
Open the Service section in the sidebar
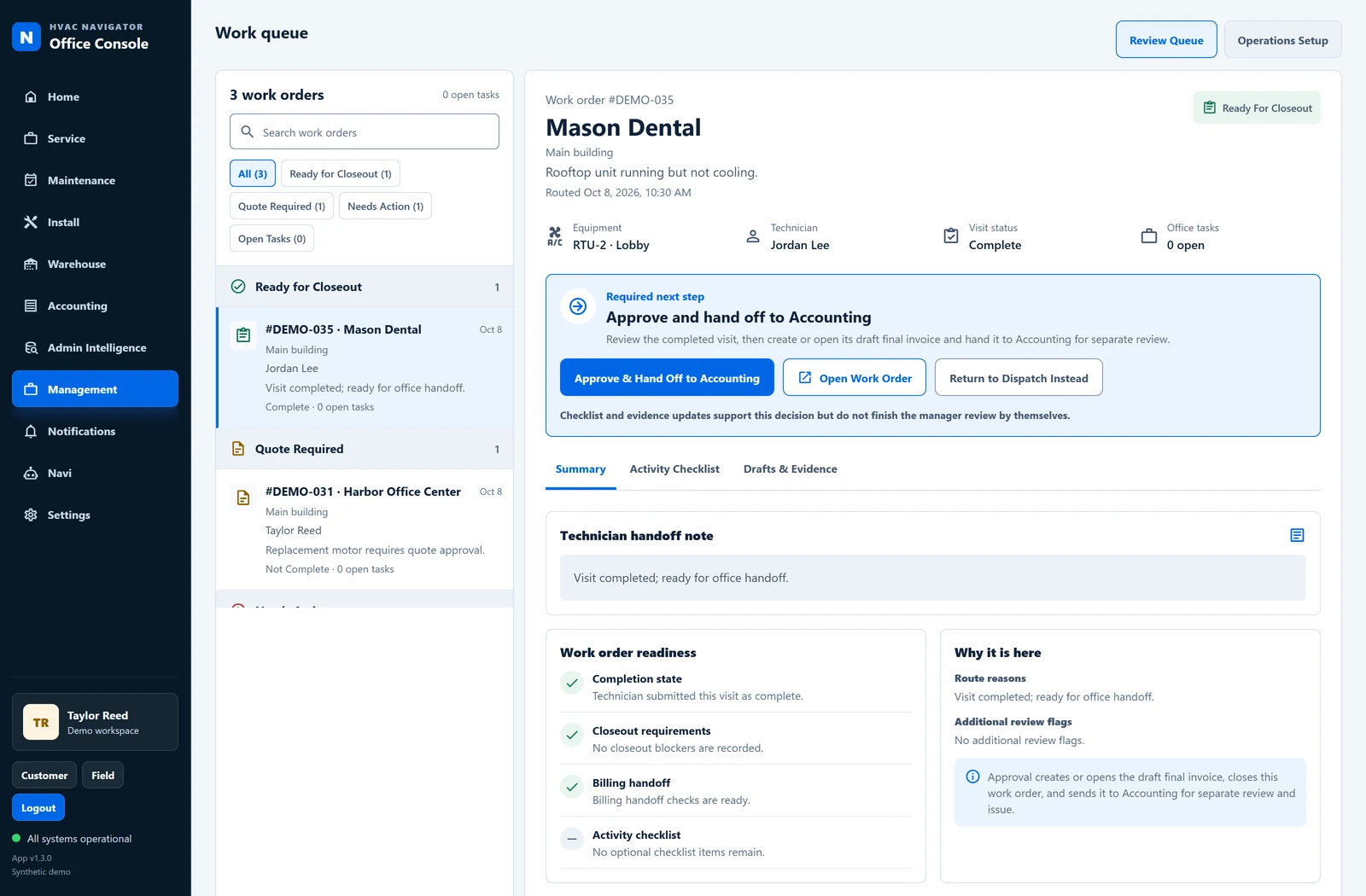point(95,138)
